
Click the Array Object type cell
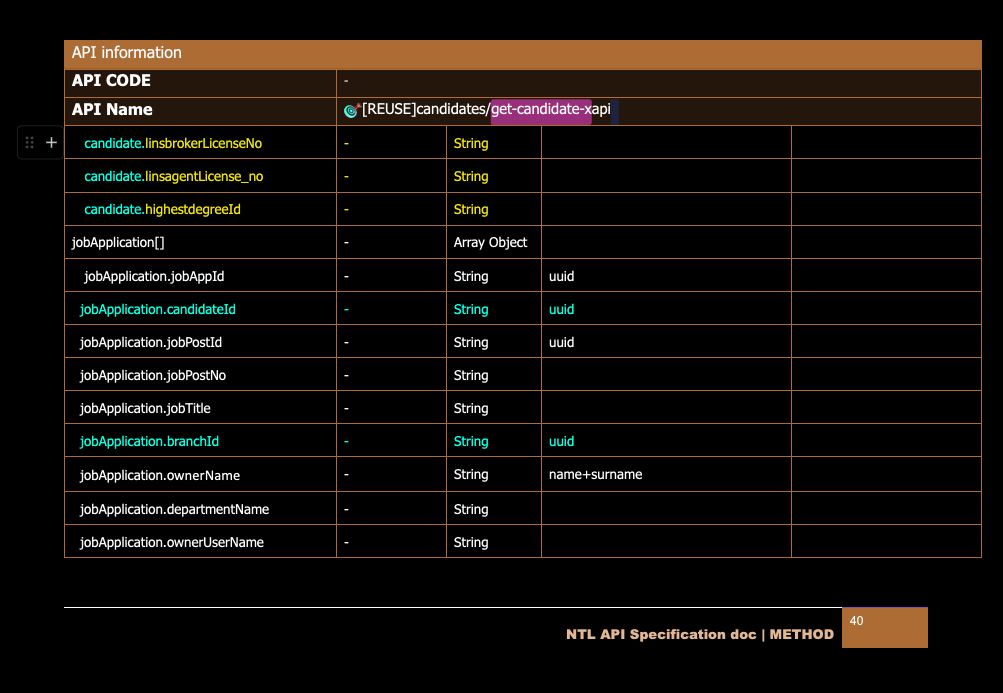pyautogui.click(x=490, y=242)
